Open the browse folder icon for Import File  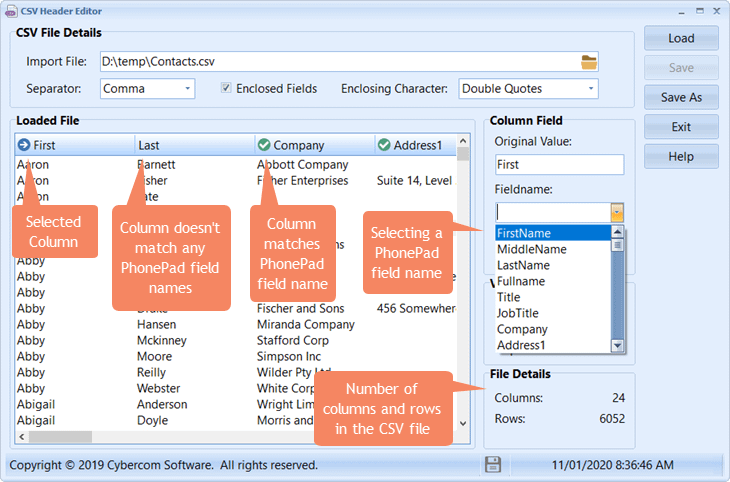(588, 62)
